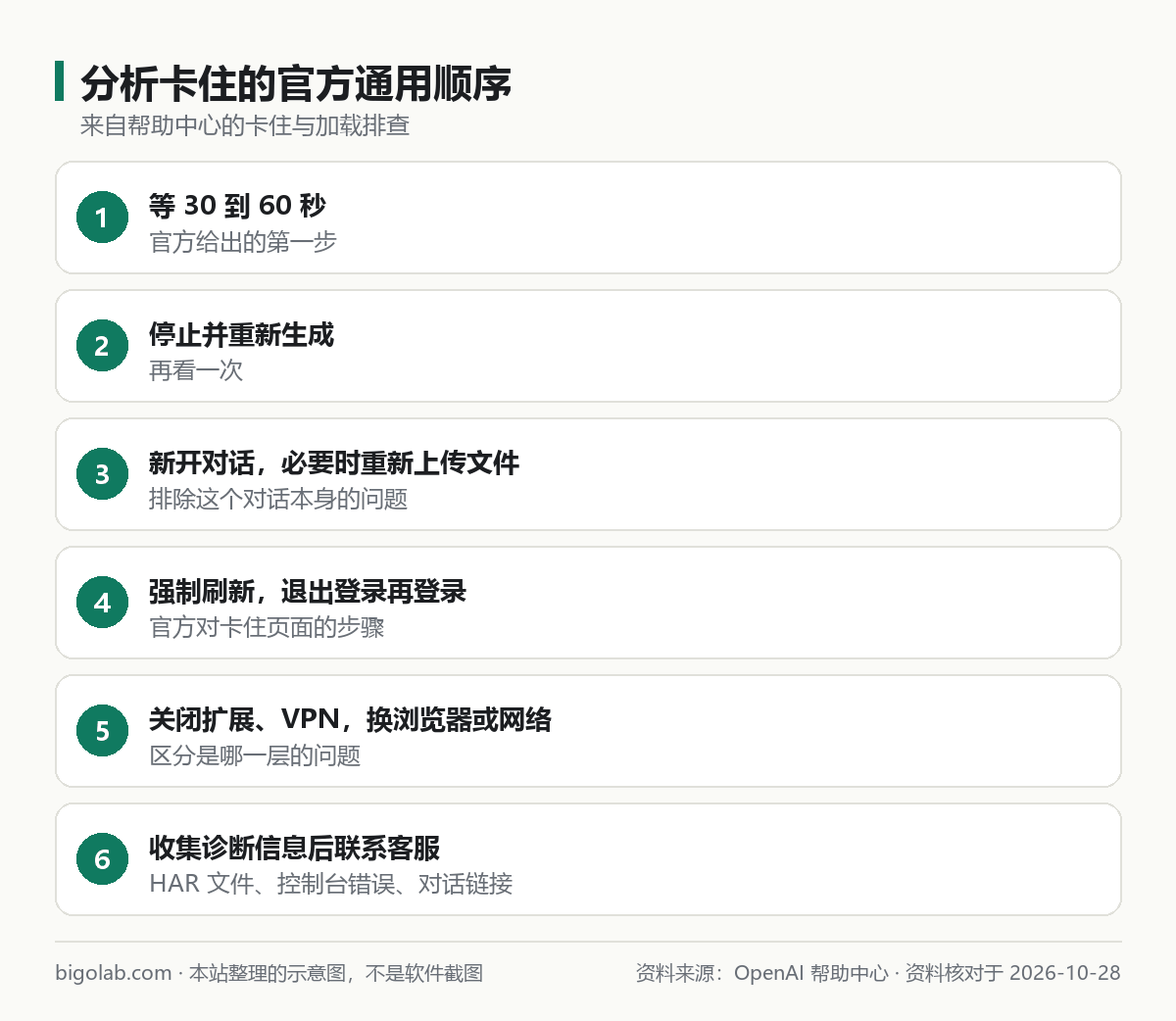Click the title 关闭扩展、VPN，换浏览器或网络
Image resolution: width=1176 pixels, height=1021 pixels.
(351, 720)
